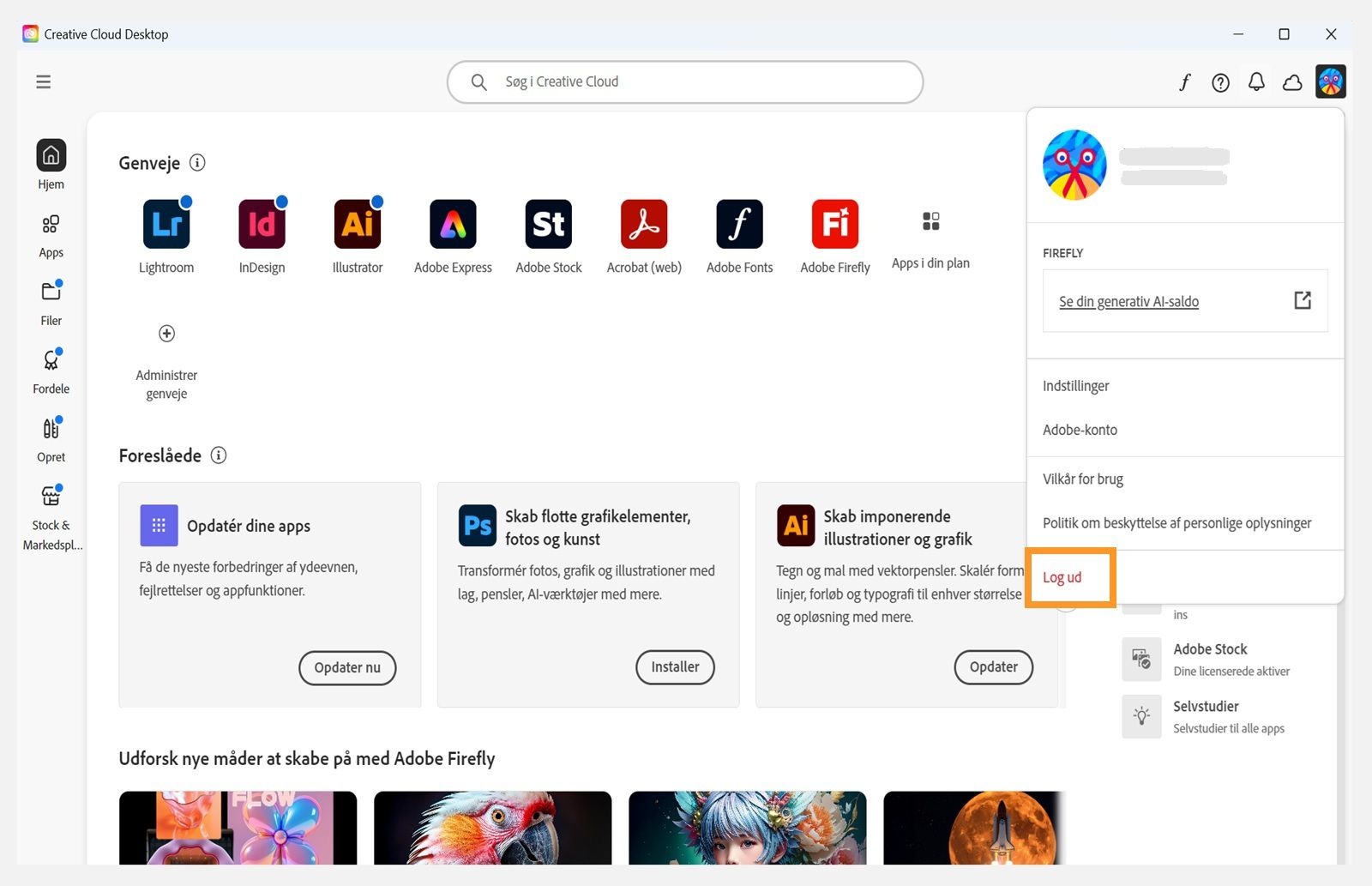This screenshot has height=886, width=1372.
Task: Click Se din generativ AI-saldo link
Action: point(1128,301)
